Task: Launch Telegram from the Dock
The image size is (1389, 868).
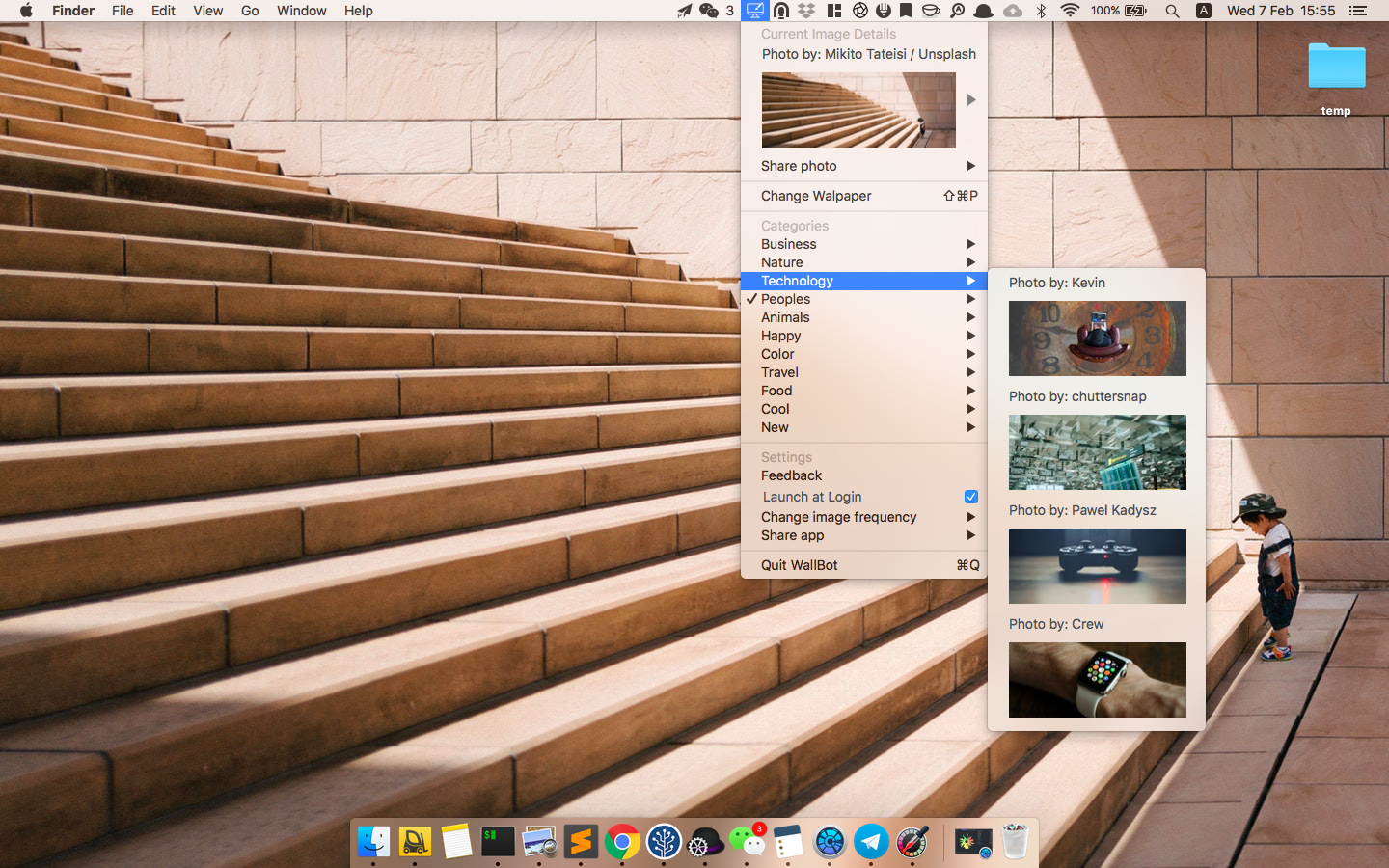Action: [871, 842]
